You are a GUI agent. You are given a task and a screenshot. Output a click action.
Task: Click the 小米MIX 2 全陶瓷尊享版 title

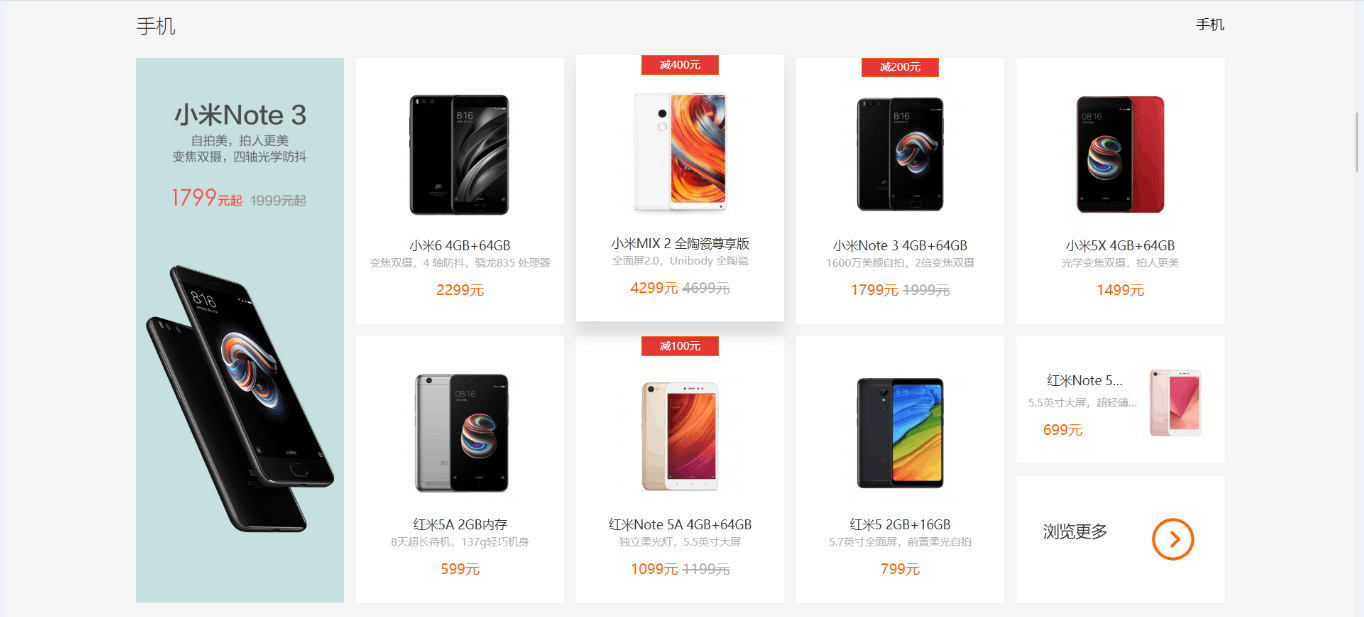(680, 243)
